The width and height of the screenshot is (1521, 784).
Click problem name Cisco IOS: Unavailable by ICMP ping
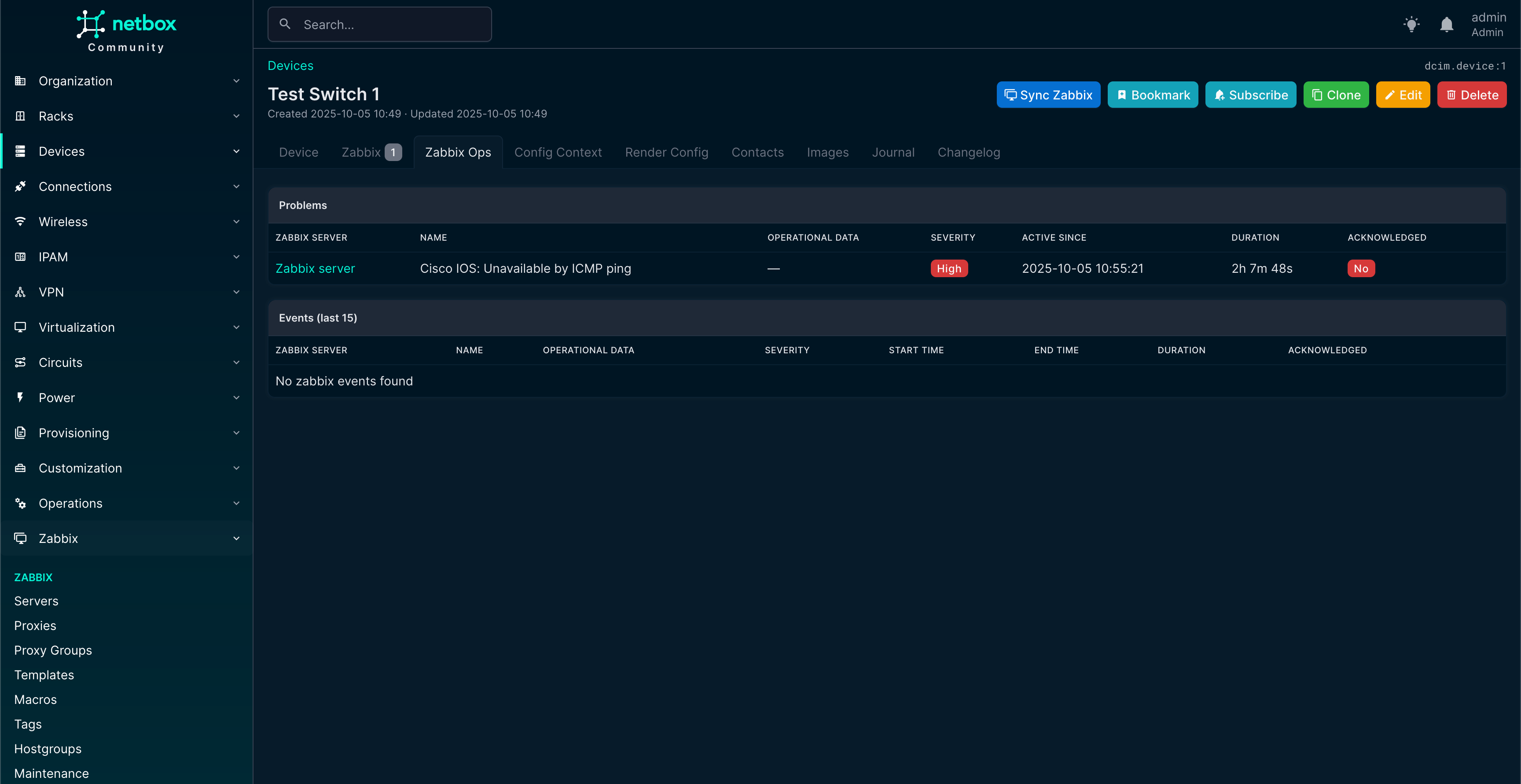525,269
